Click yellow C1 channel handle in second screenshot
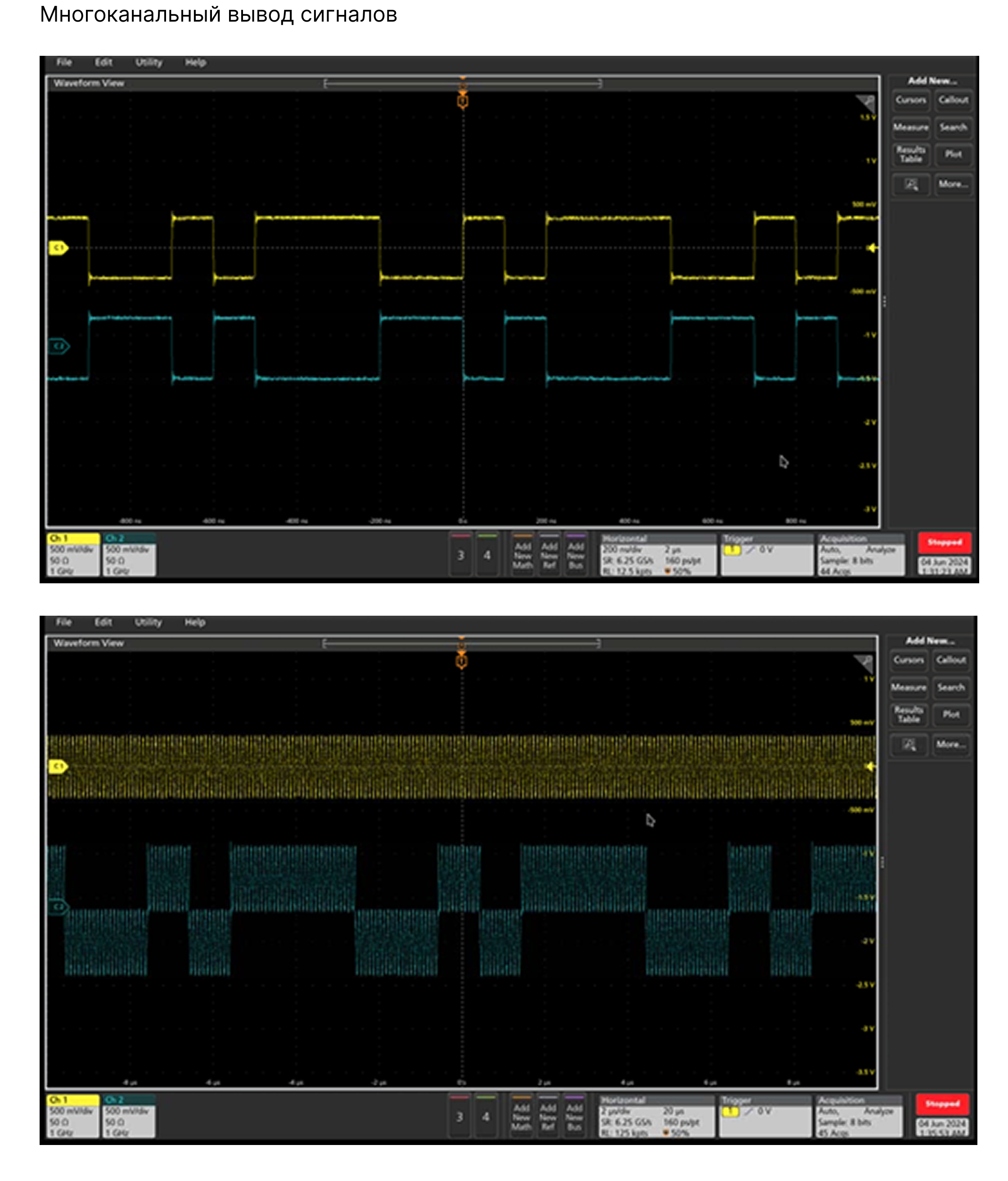1008x1181 pixels. tap(58, 766)
